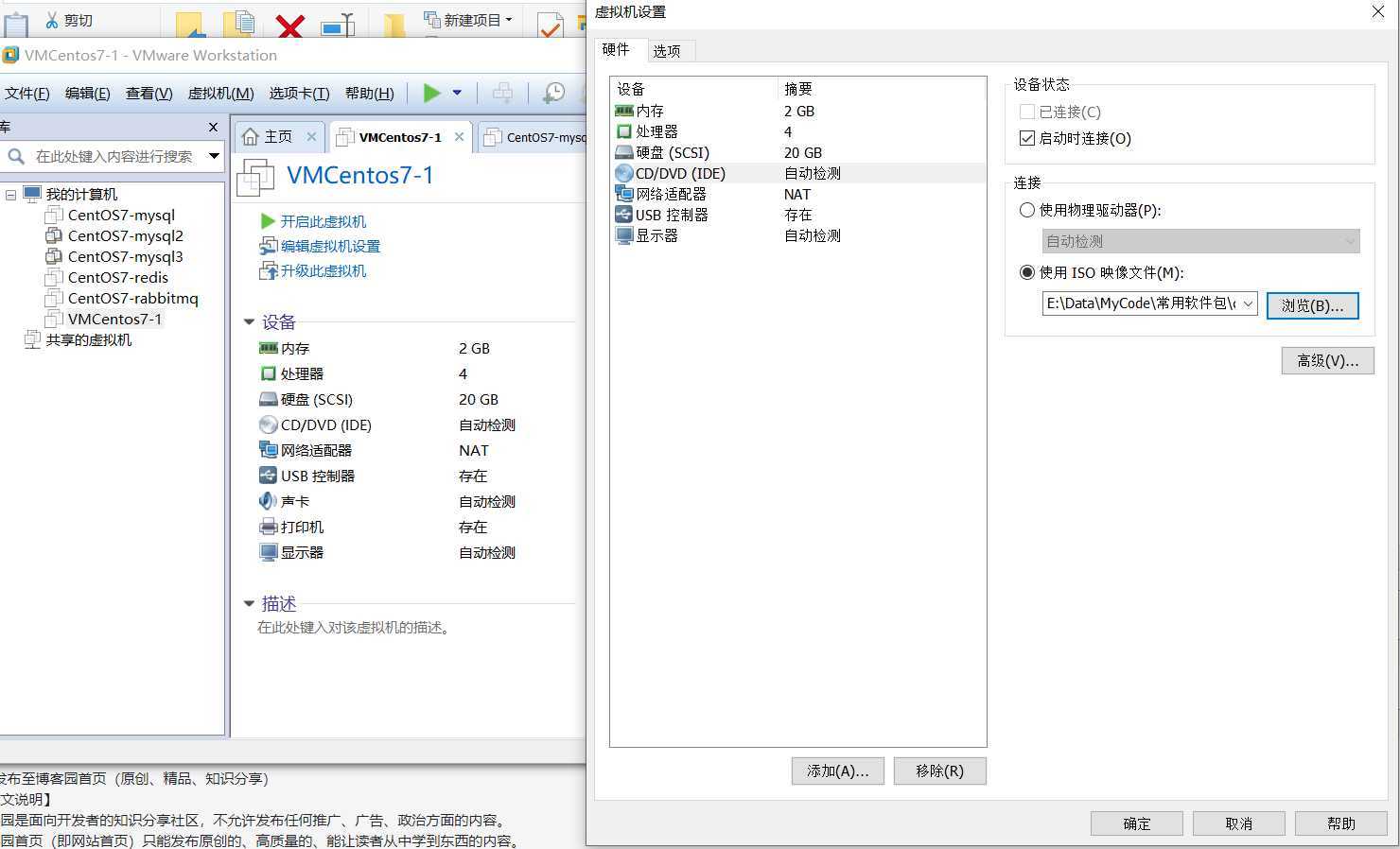
Task: Open the dropdown arrow beside the play button
Action: click(457, 93)
